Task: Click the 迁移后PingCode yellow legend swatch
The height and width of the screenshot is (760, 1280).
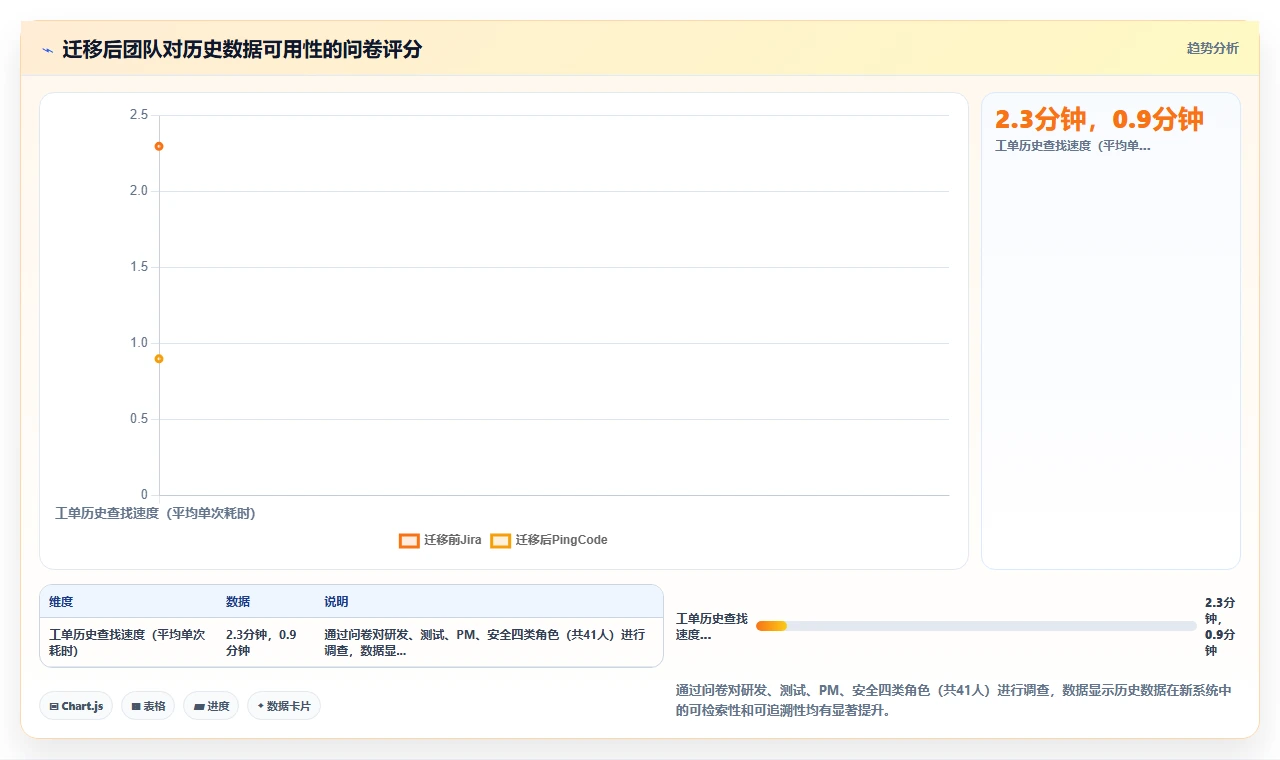Action: pyautogui.click(x=501, y=540)
